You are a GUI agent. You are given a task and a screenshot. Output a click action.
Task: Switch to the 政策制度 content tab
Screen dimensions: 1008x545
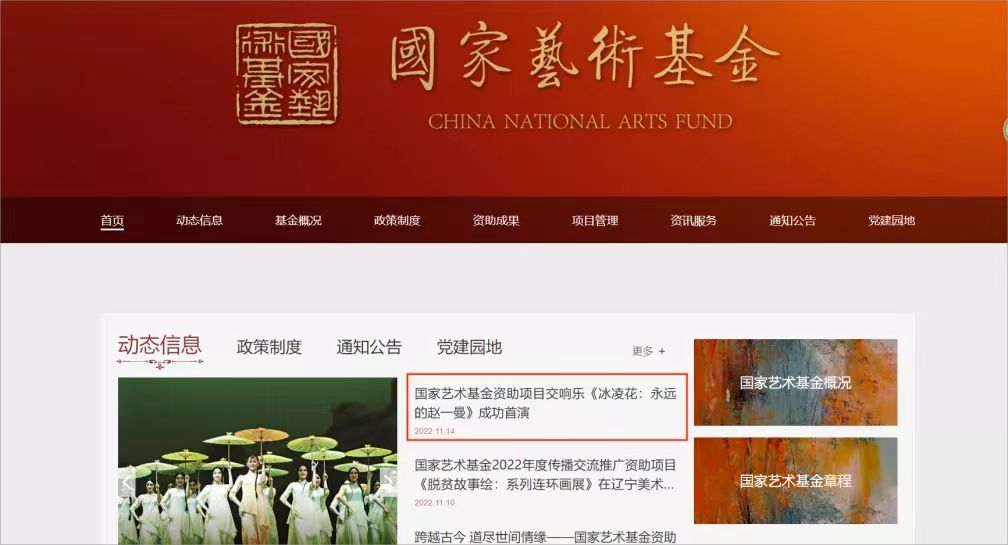(x=269, y=347)
